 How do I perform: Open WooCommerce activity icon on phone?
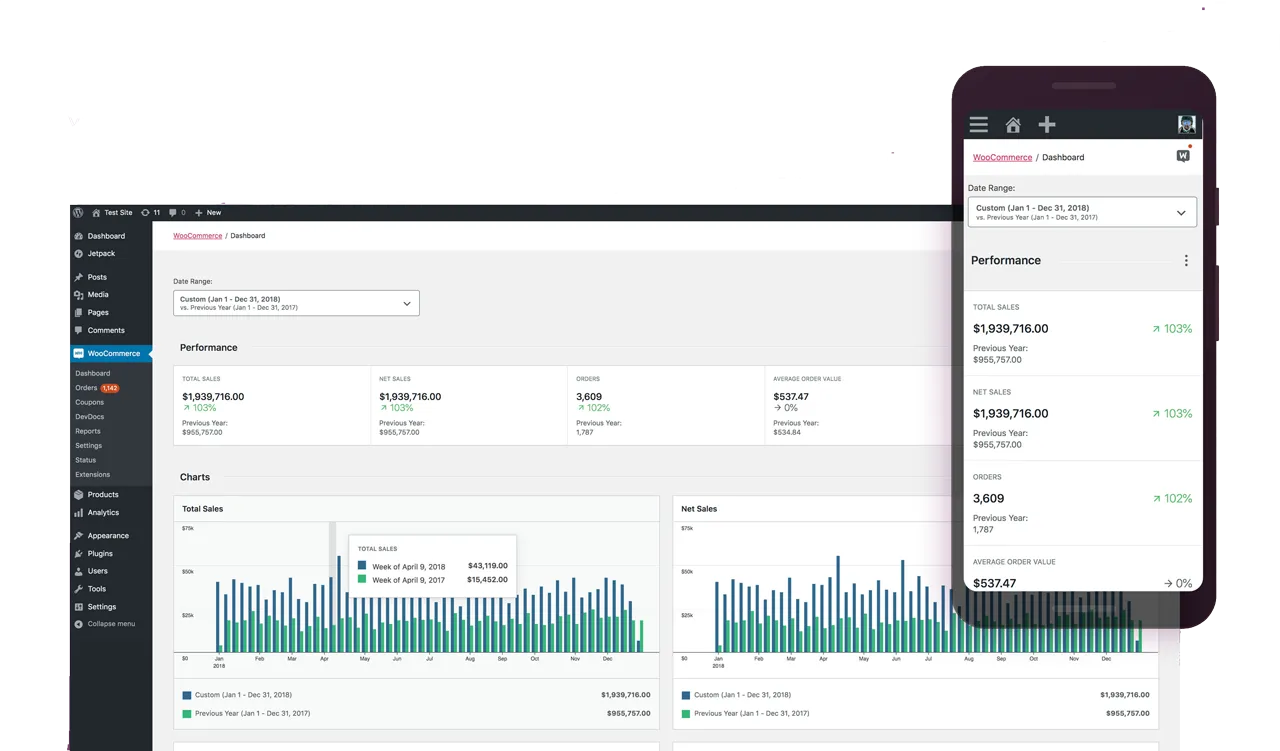click(x=1184, y=155)
